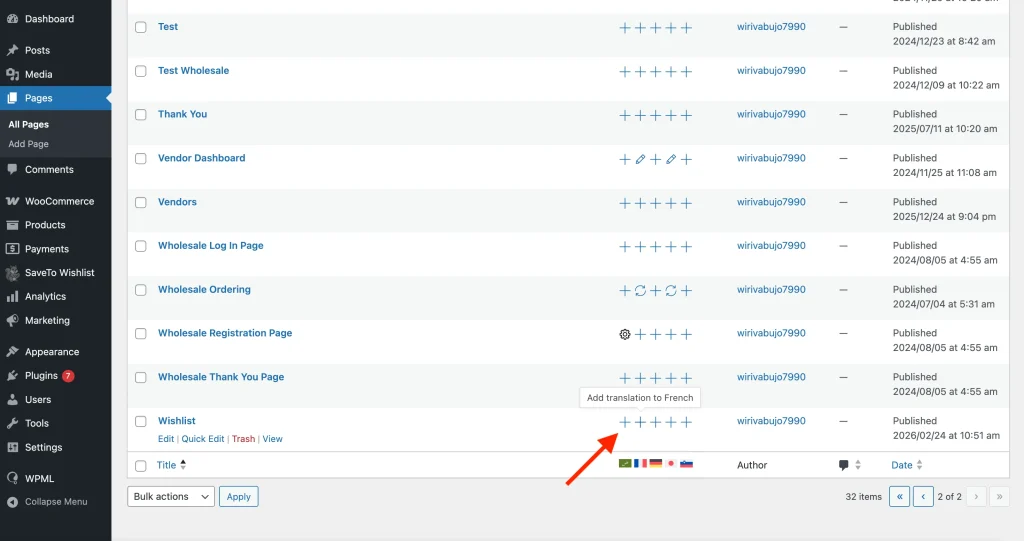
Task: Sort pages by Title column footer
Action: (171, 465)
